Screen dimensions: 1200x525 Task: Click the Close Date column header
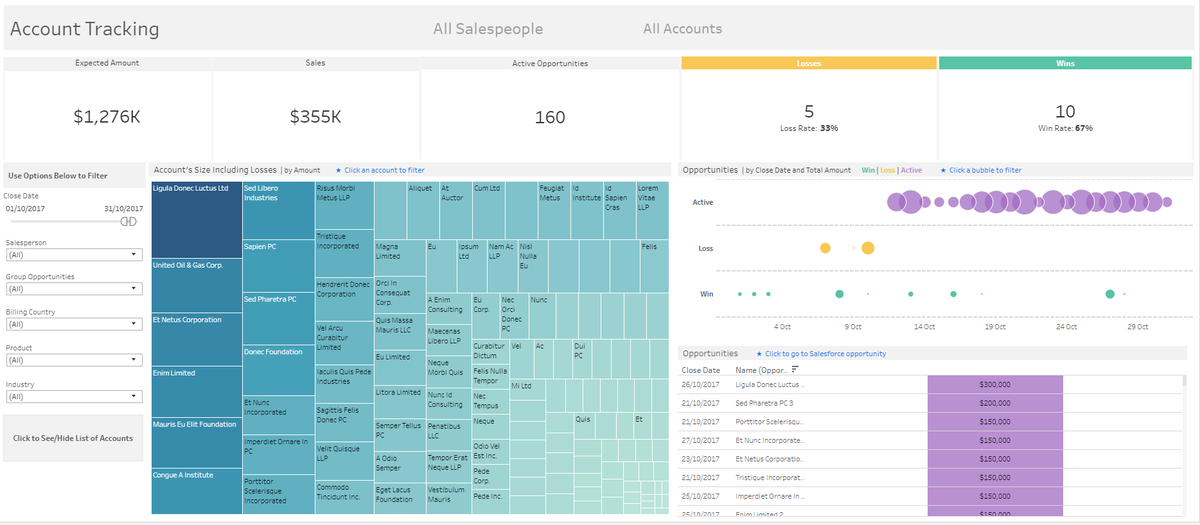click(x=700, y=370)
